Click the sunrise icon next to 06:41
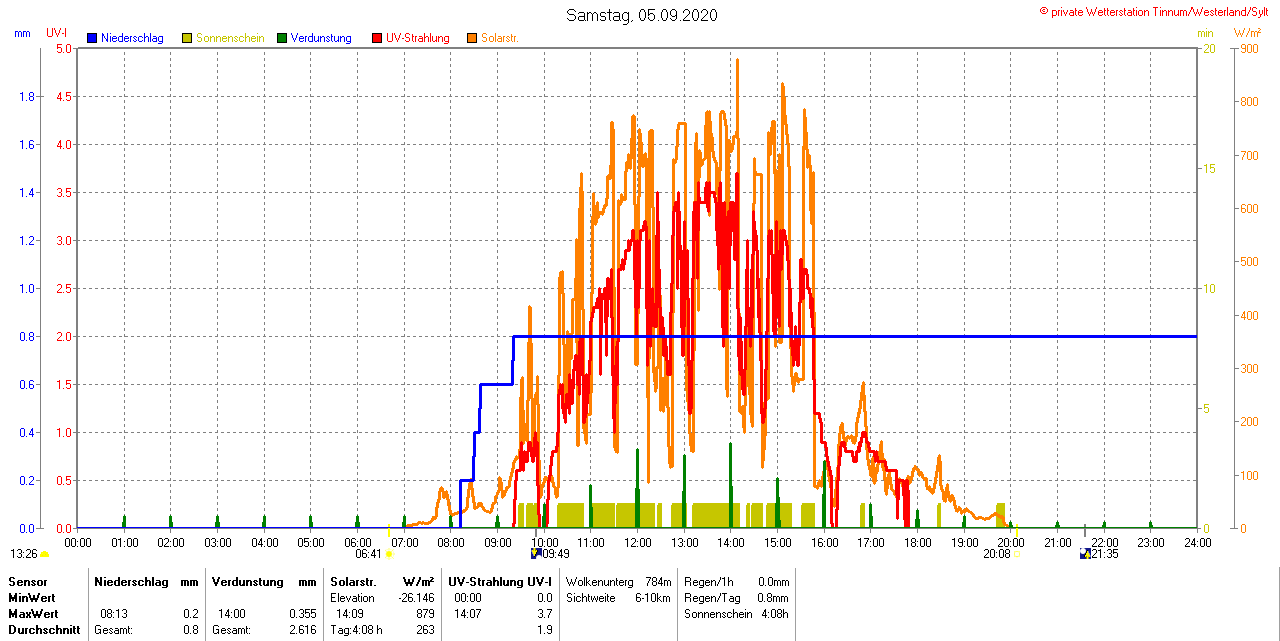This screenshot has width=1280, height=641. 388,554
